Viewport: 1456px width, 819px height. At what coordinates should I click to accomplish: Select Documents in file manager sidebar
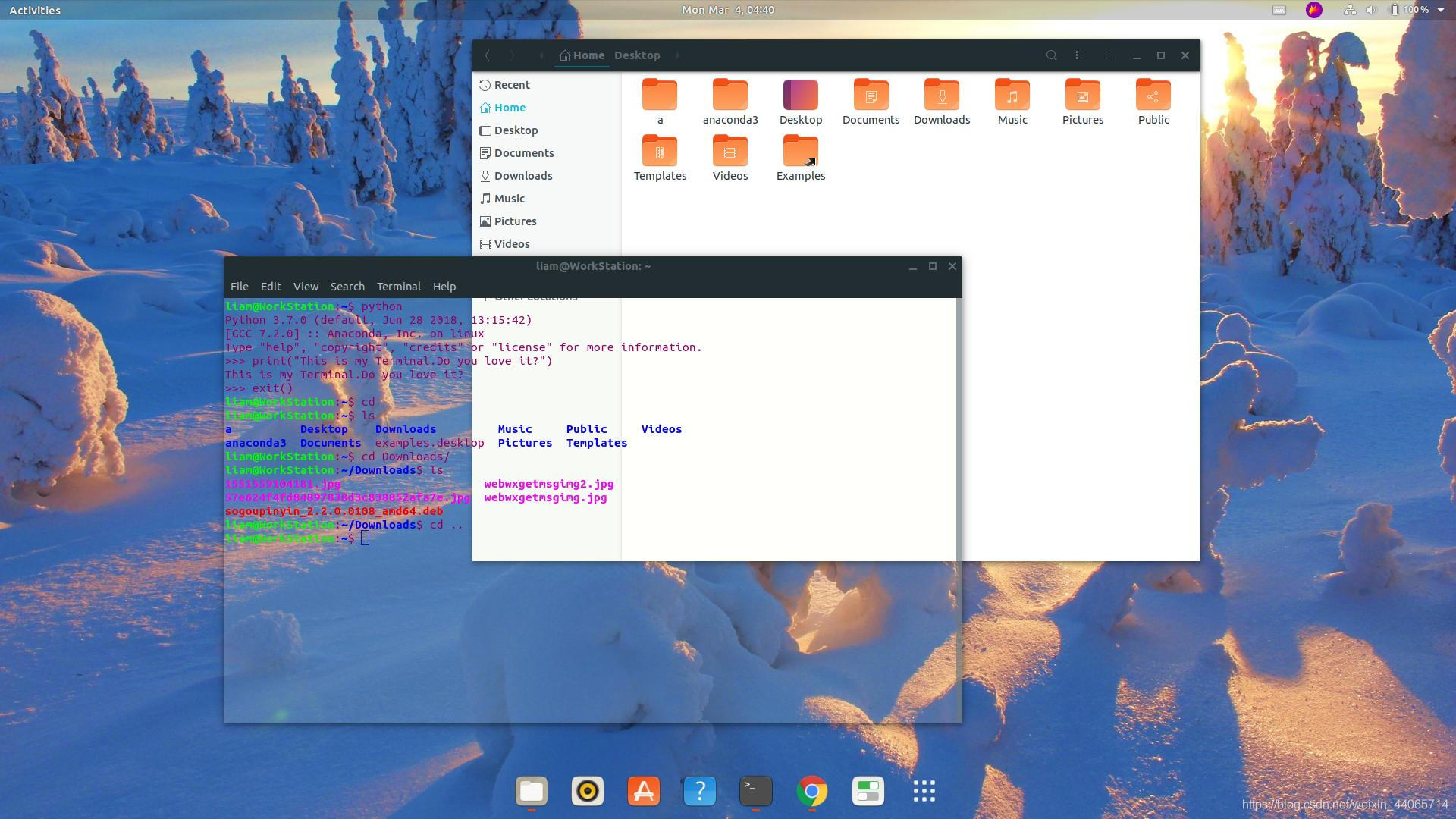click(523, 153)
